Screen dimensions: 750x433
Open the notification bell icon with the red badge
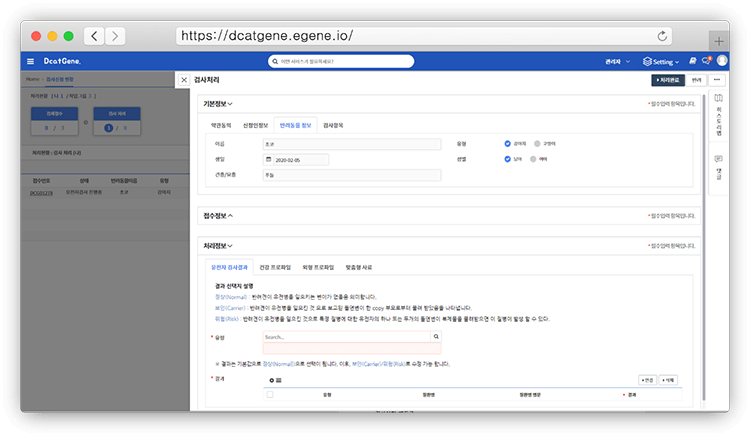[x=706, y=61]
